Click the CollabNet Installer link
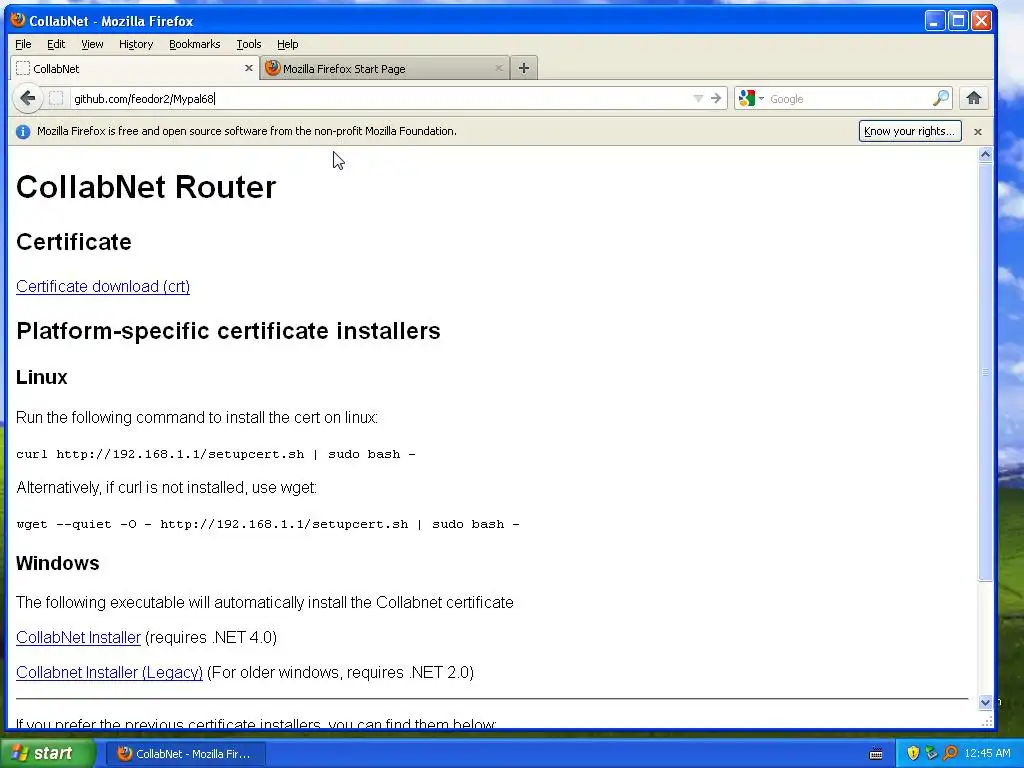 [x=78, y=637]
